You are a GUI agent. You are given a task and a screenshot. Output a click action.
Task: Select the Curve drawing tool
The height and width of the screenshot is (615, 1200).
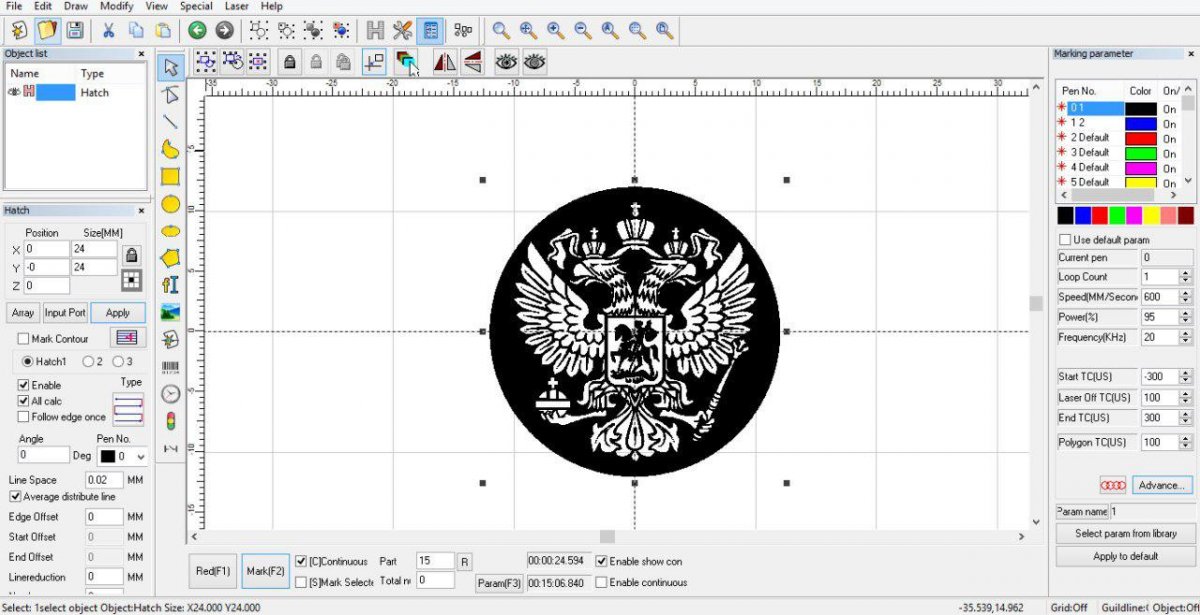170,149
